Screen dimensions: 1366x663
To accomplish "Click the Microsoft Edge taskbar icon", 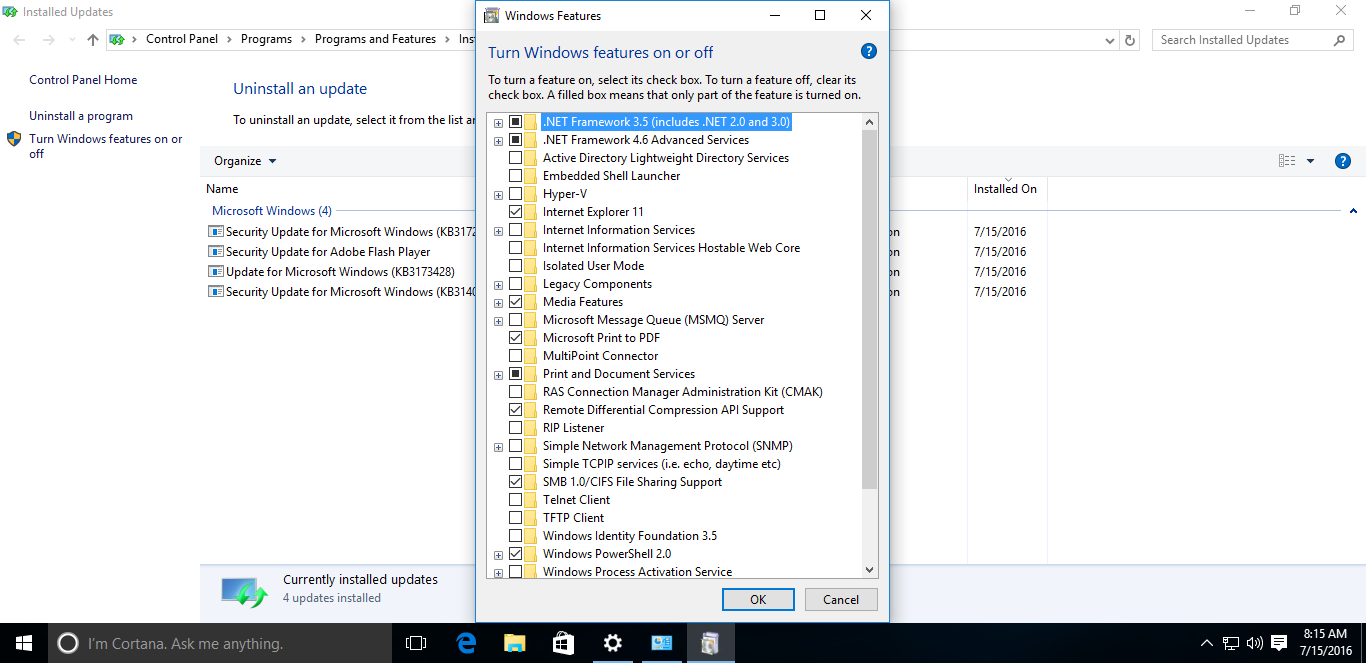I will pyautogui.click(x=466, y=642).
